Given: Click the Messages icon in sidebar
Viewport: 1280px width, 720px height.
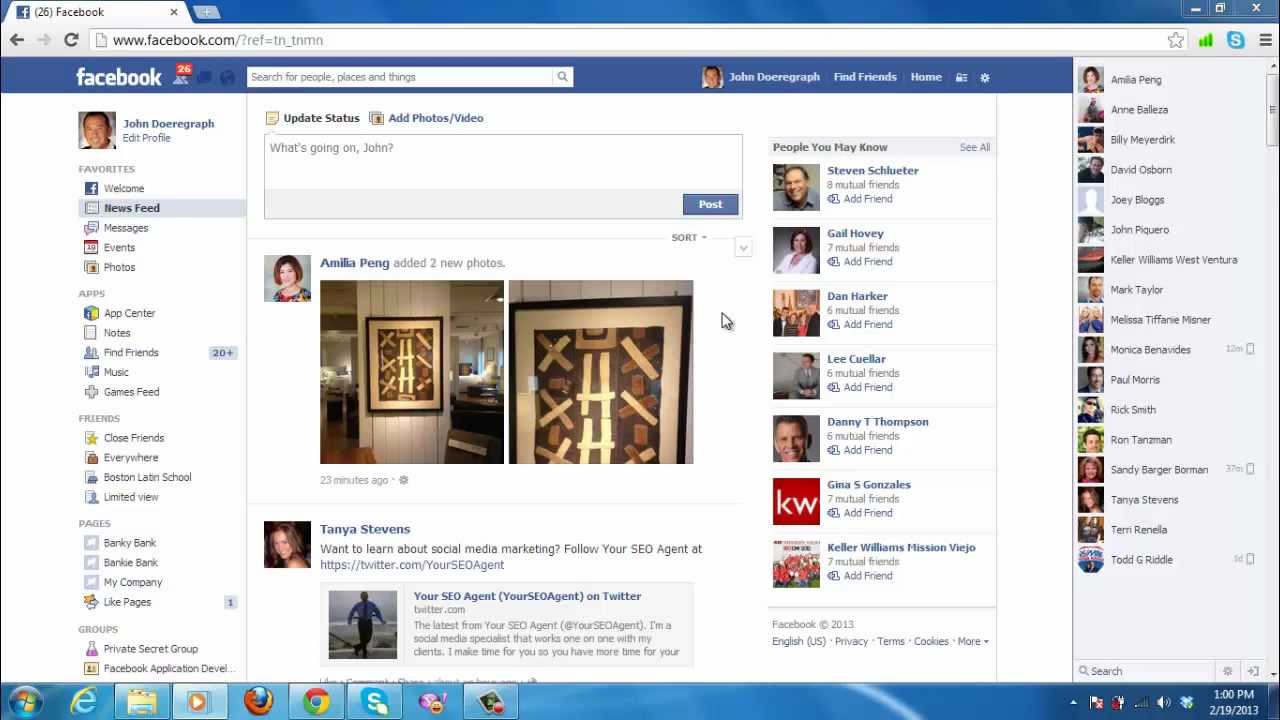Looking at the screenshot, I should 91,228.
